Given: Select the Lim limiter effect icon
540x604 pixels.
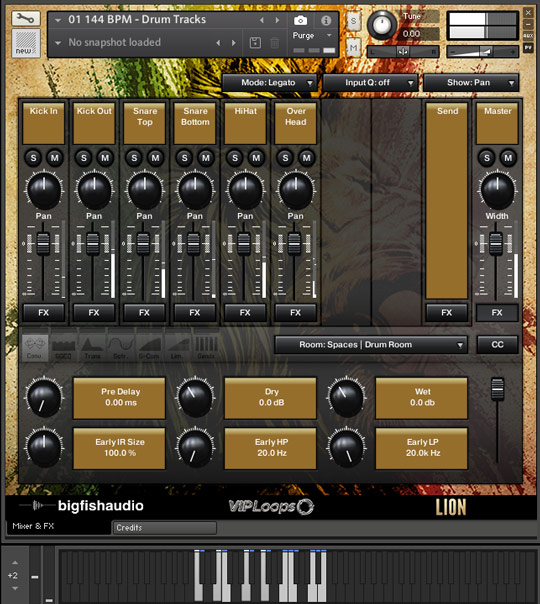Looking at the screenshot, I should pos(177,347).
